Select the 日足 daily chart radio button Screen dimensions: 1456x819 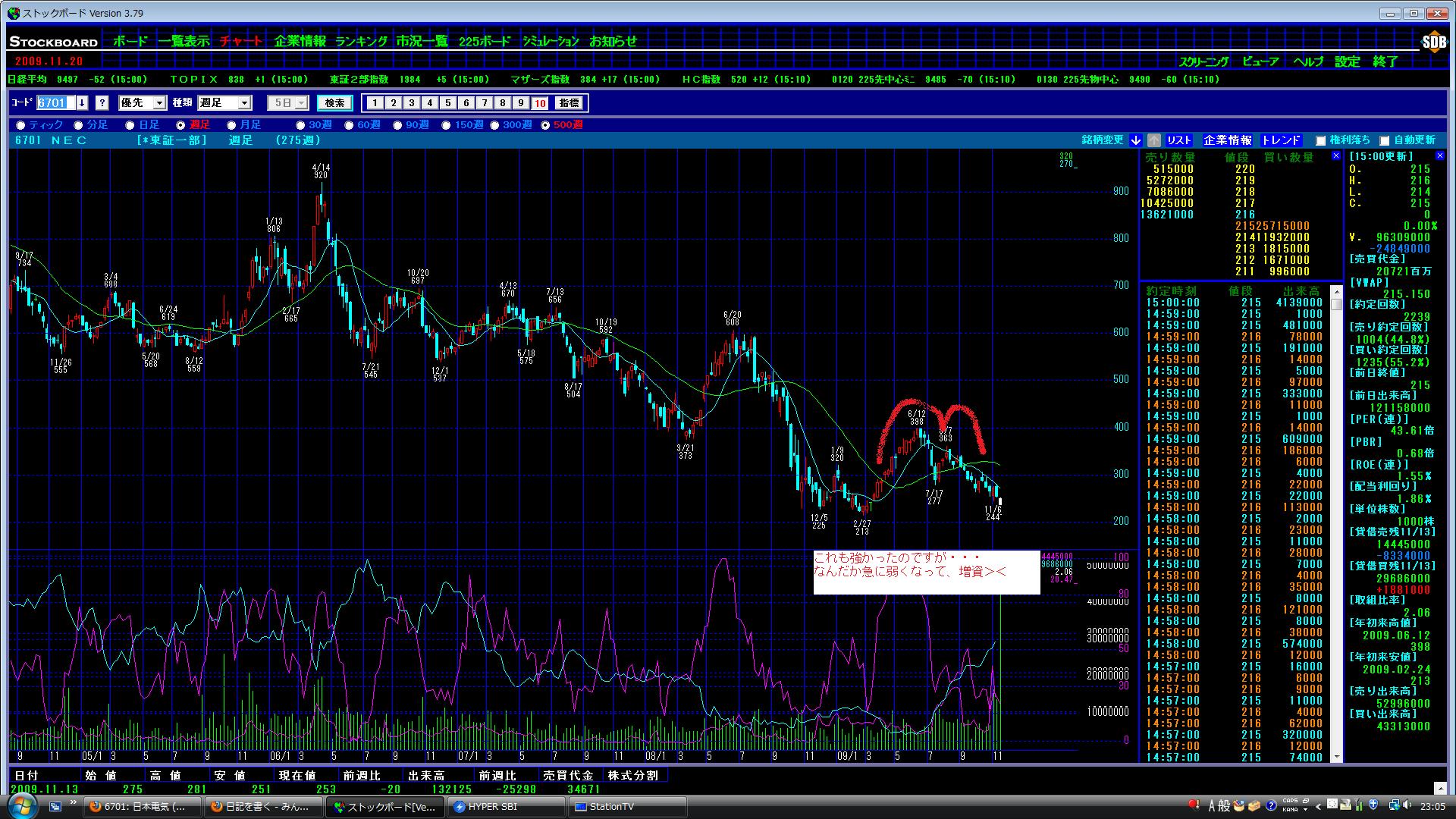click(x=130, y=125)
